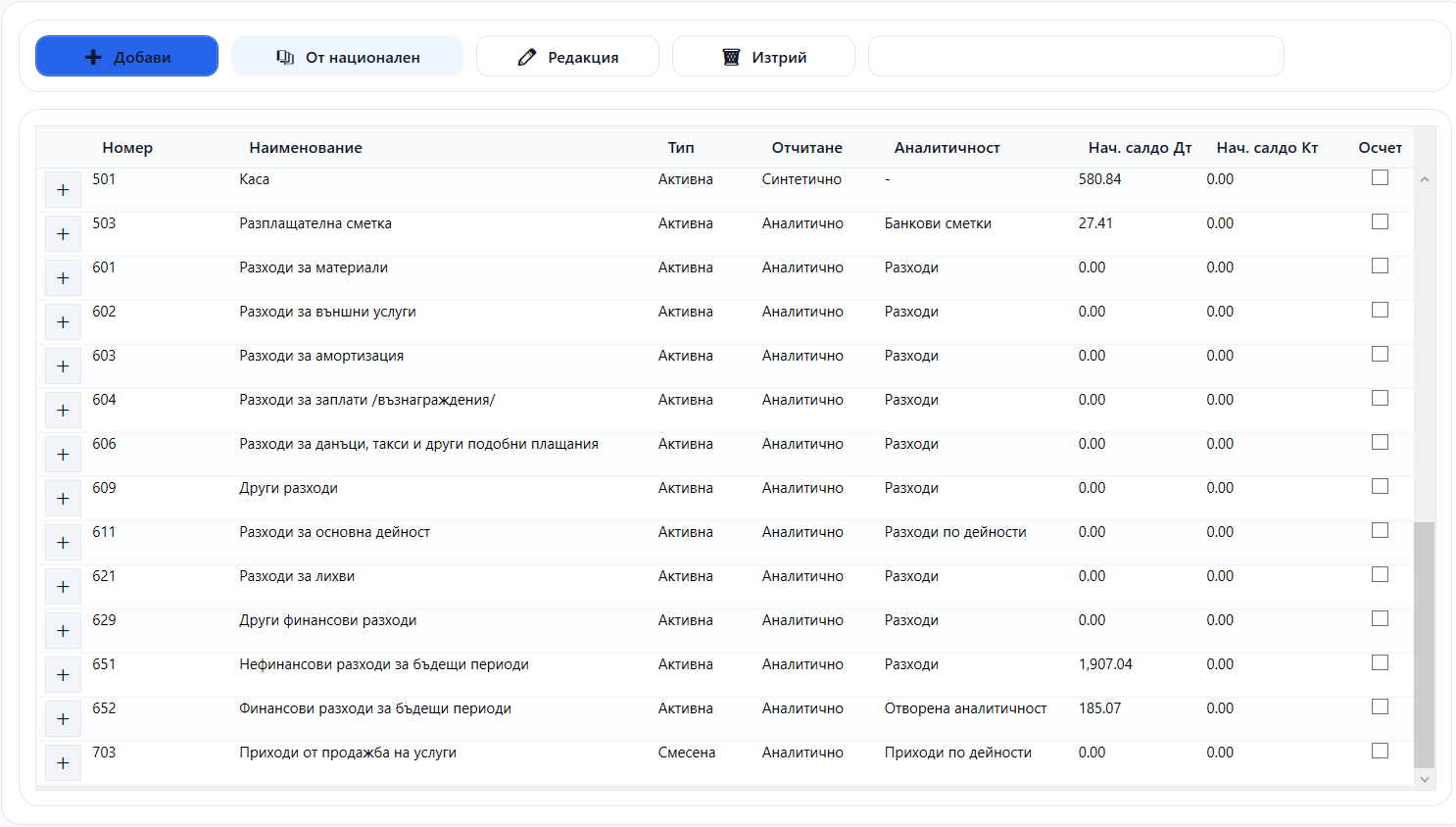This screenshot has width=1456, height=827.
Task: Select the Банкови сметки analytics cell
Action: point(938,223)
